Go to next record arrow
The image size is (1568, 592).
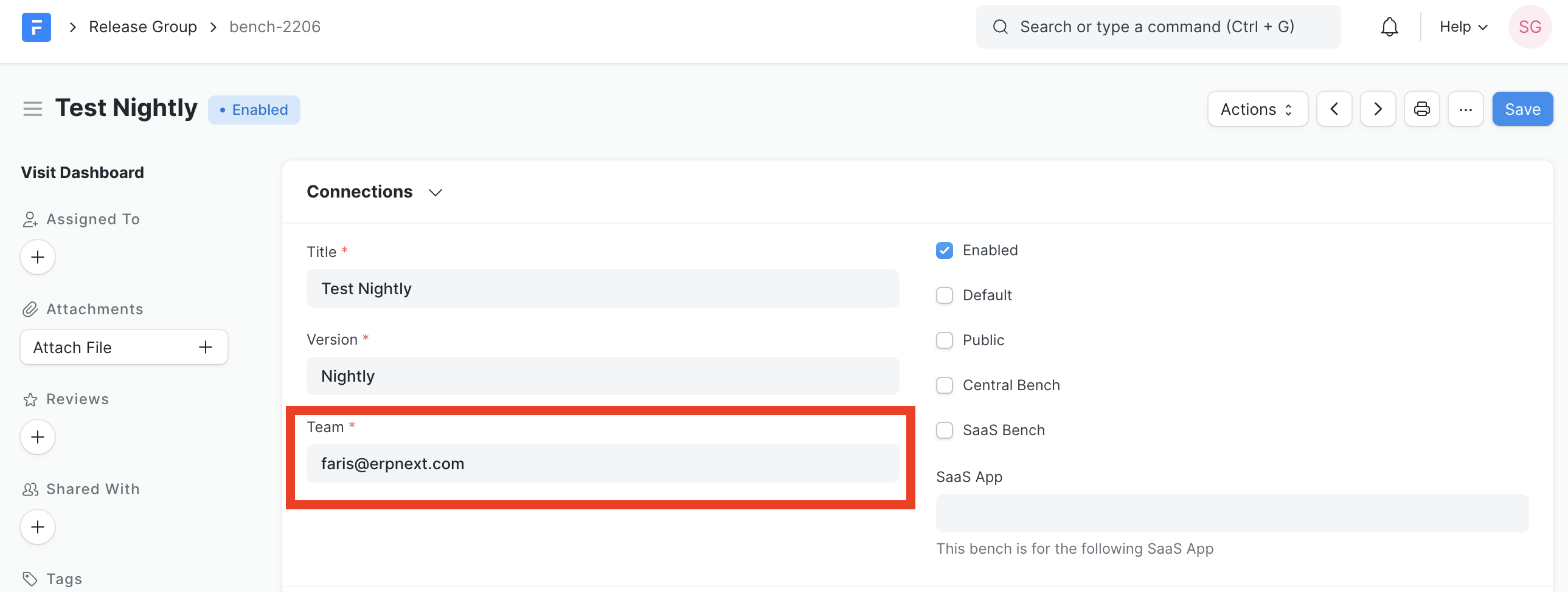pyautogui.click(x=1378, y=109)
